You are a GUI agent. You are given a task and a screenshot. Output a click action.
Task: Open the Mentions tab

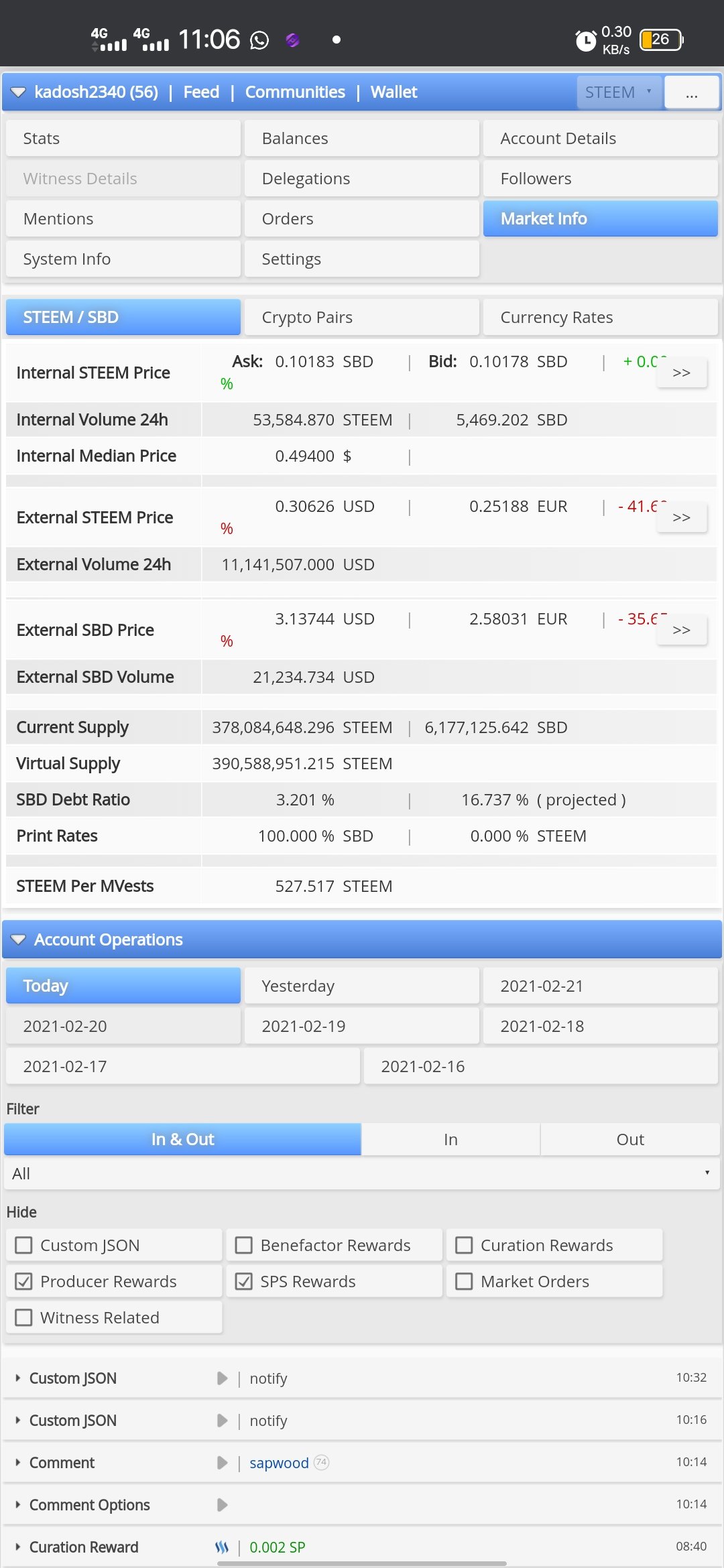click(x=123, y=219)
